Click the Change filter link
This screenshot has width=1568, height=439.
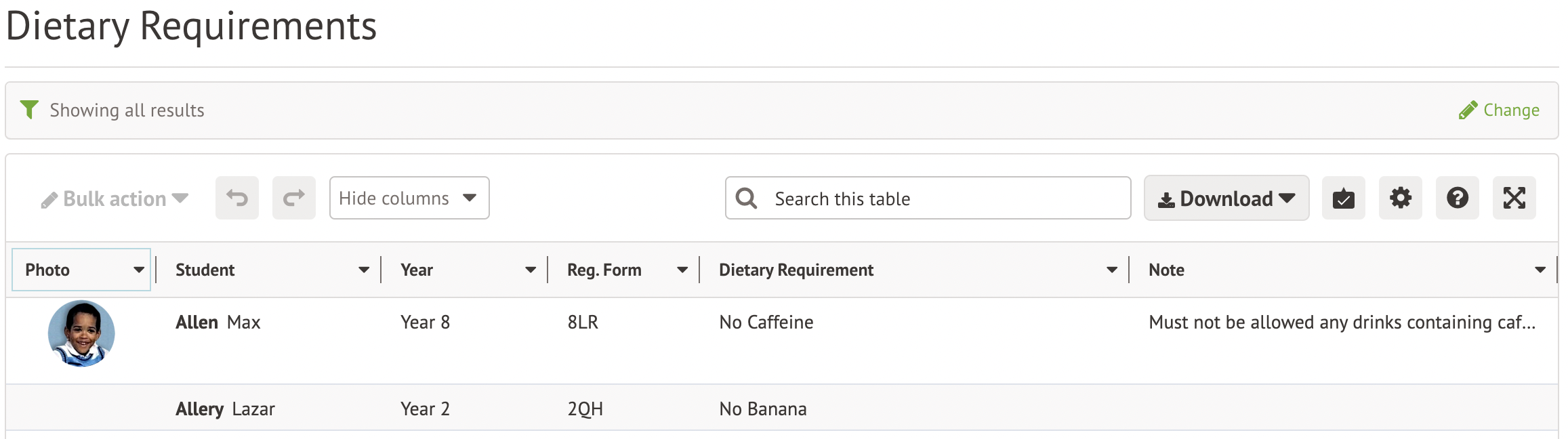[x=1499, y=110]
